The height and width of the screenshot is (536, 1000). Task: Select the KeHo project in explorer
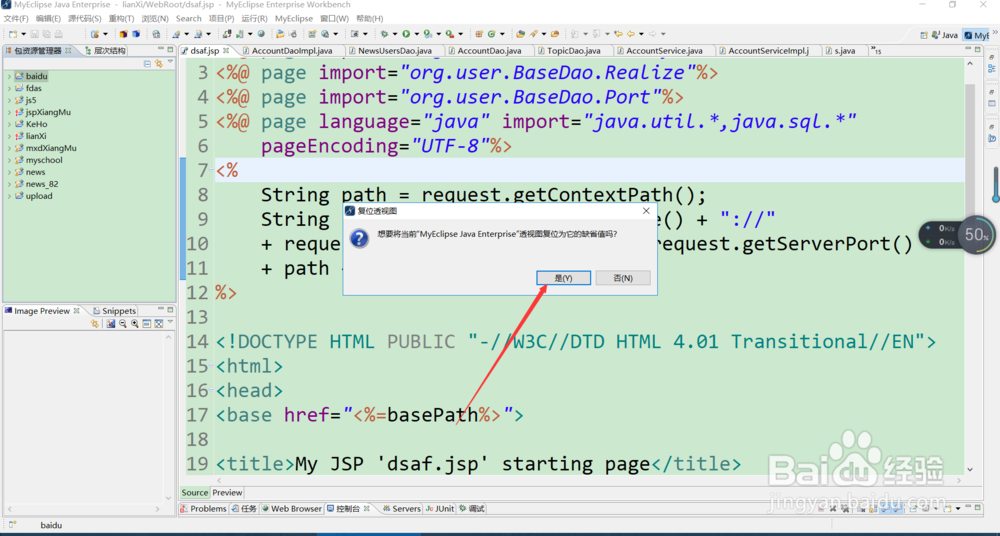(36, 124)
